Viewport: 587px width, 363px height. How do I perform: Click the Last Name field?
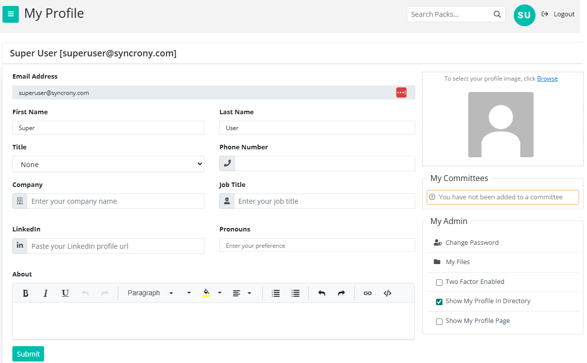pos(317,128)
